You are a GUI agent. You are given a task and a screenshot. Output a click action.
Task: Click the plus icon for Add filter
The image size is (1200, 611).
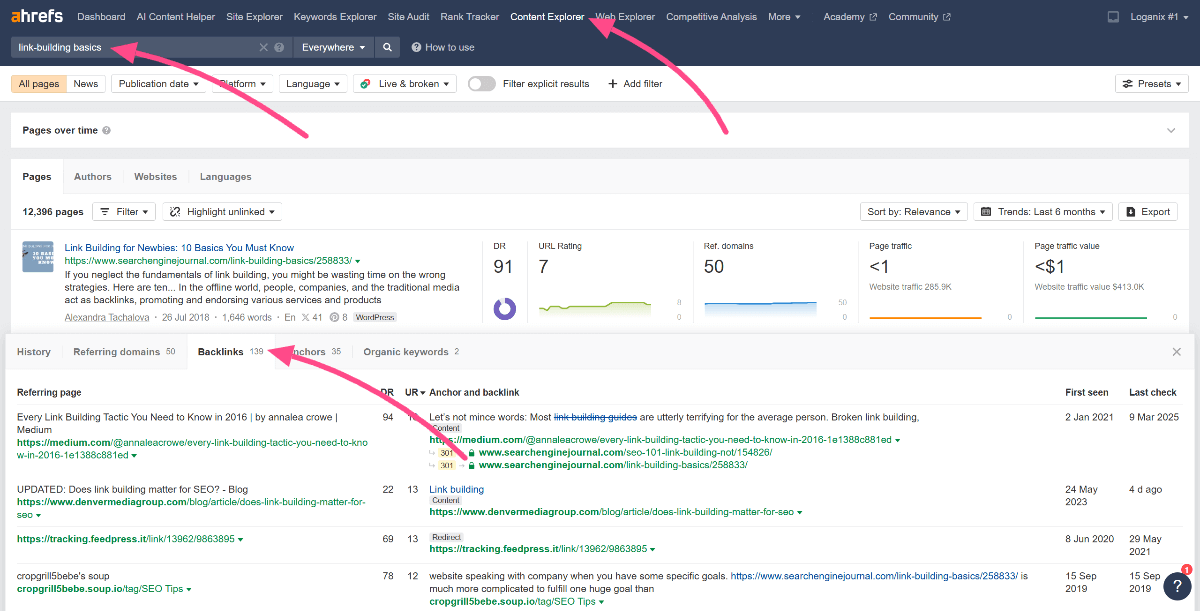coord(613,84)
